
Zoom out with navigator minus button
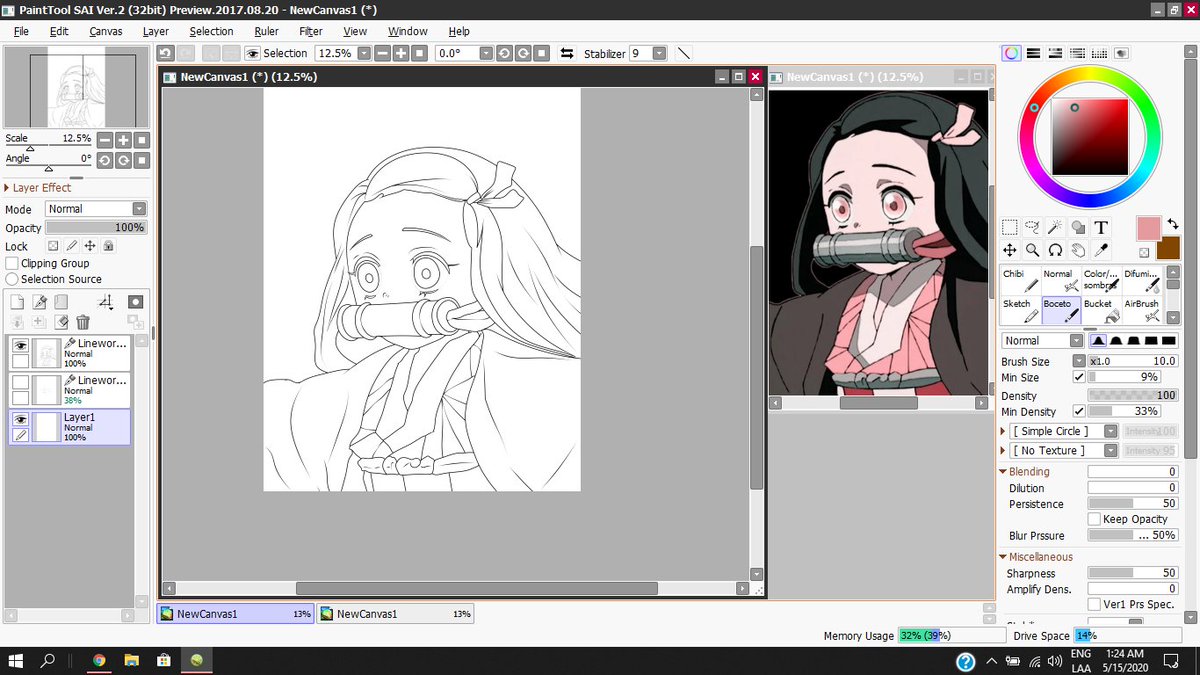(105, 141)
